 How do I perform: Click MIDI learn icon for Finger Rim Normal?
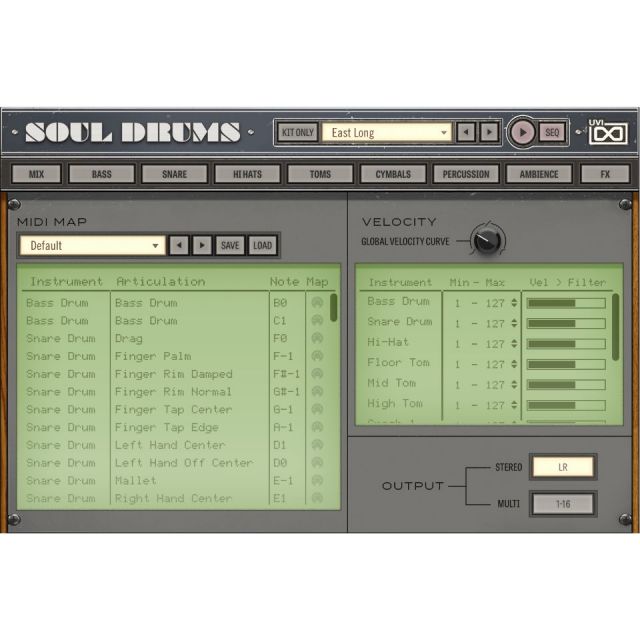(x=317, y=391)
